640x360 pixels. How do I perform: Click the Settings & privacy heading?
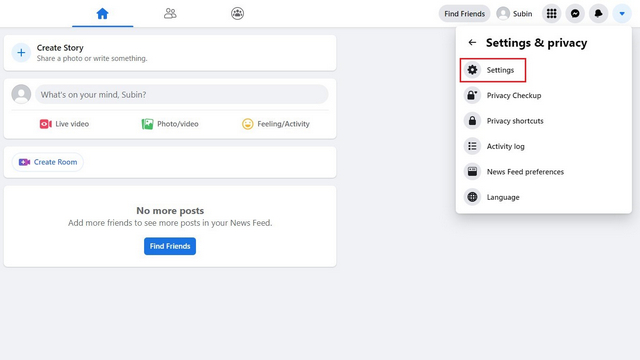pyautogui.click(x=536, y=43)
